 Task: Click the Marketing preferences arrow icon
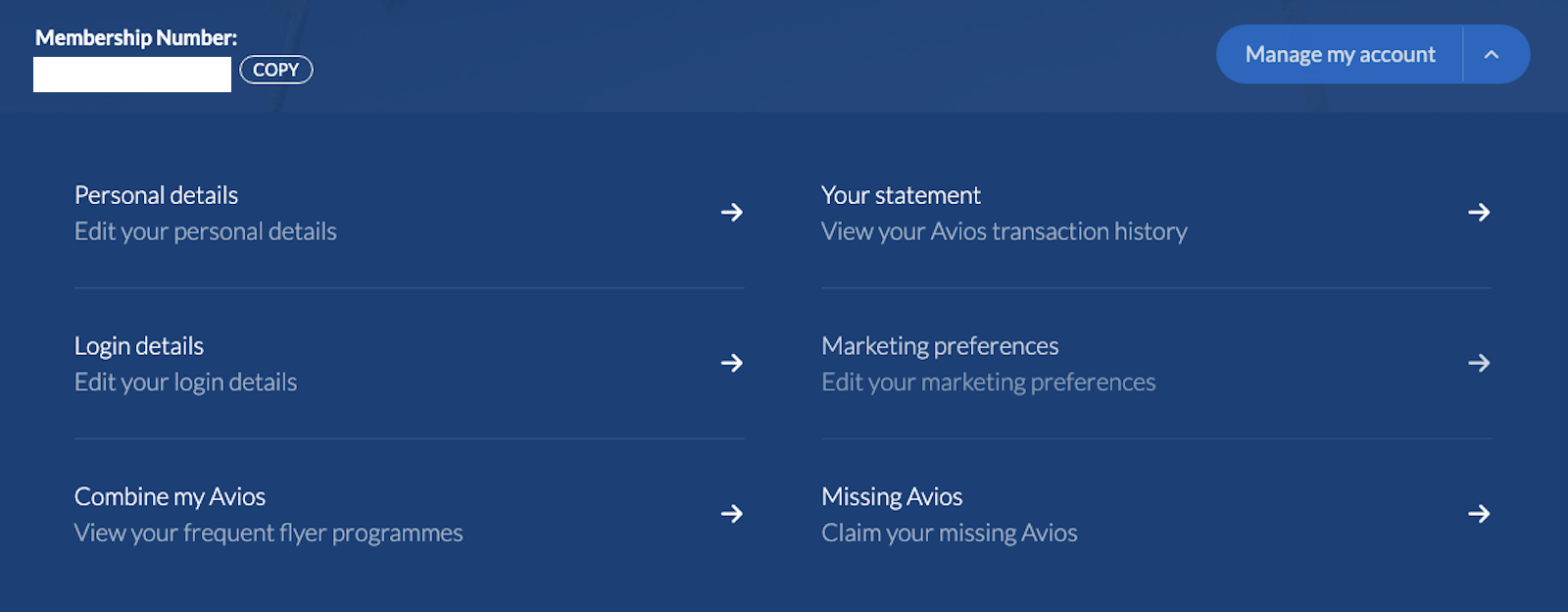tap(1481, 363)
